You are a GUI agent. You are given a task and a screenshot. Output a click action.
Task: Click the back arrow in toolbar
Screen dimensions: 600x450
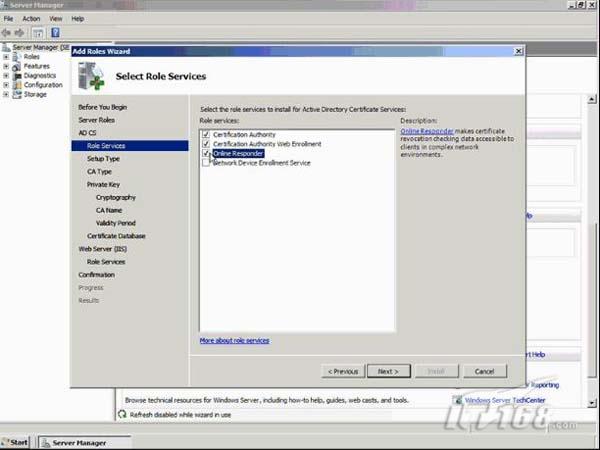click(8, 32)
